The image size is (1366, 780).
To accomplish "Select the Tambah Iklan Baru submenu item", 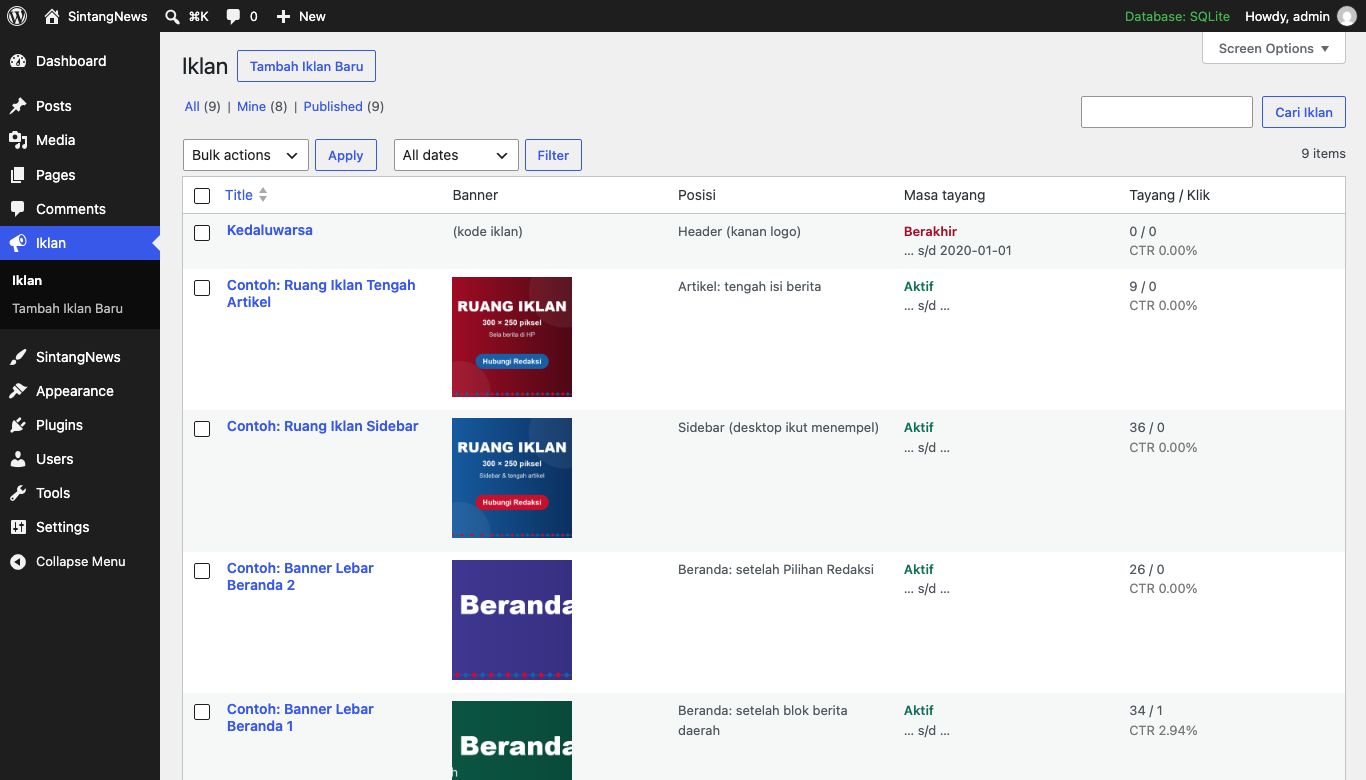I will click(67, 308).
